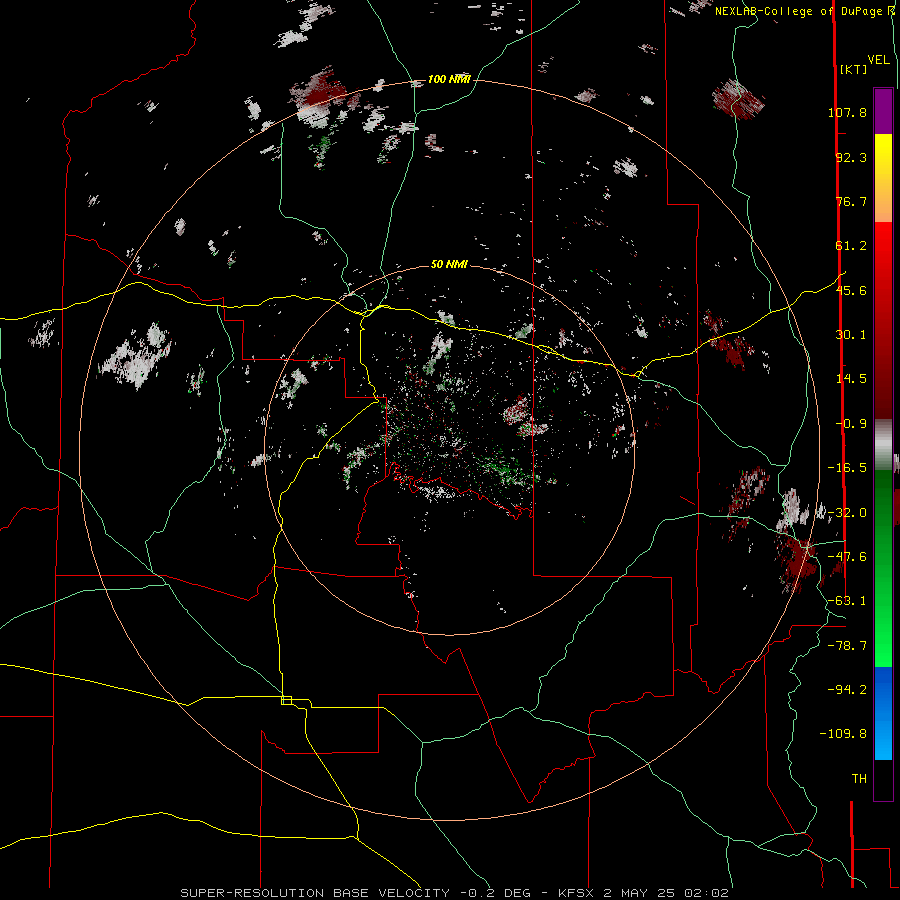The width and height of the screenshot is (900, 900).
Task: Click the green segment of velocity colorbar
Action: [x=883, y=568]
